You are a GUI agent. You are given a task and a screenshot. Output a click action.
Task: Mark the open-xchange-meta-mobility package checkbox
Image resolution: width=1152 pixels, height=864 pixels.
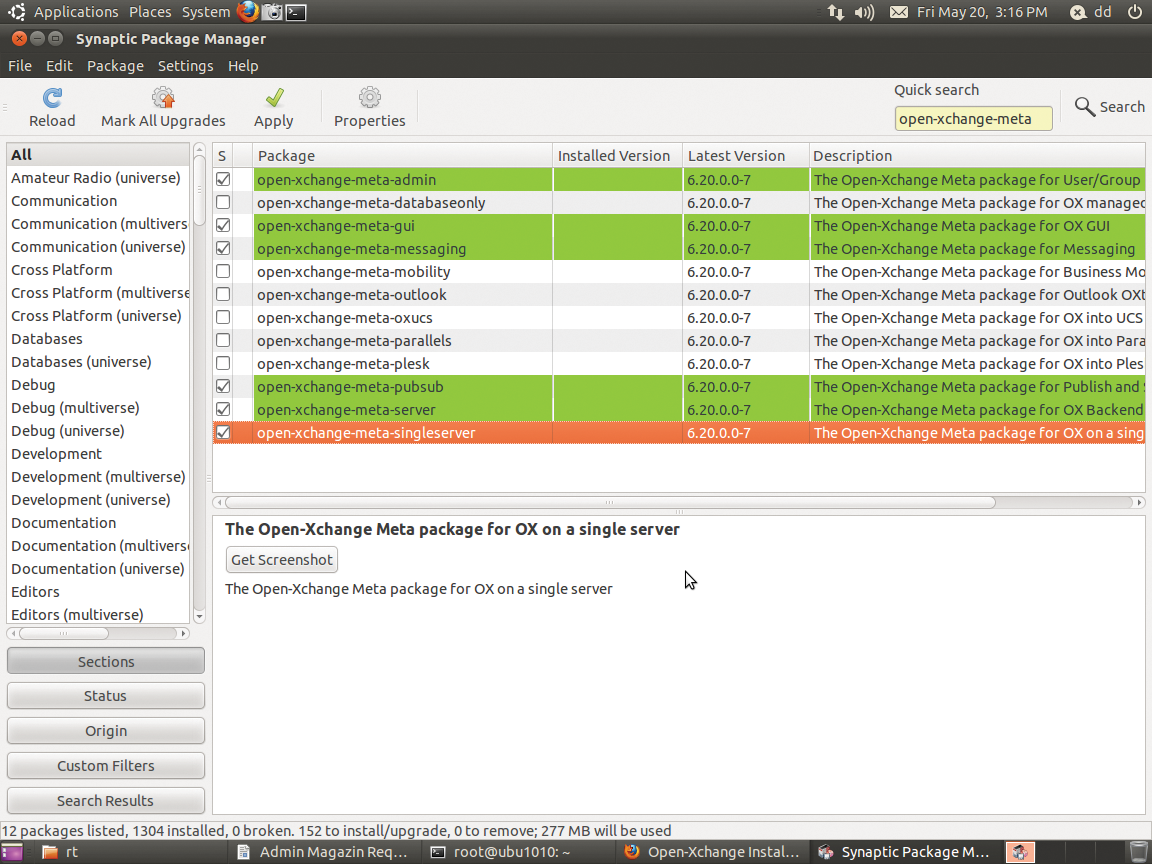223,272
